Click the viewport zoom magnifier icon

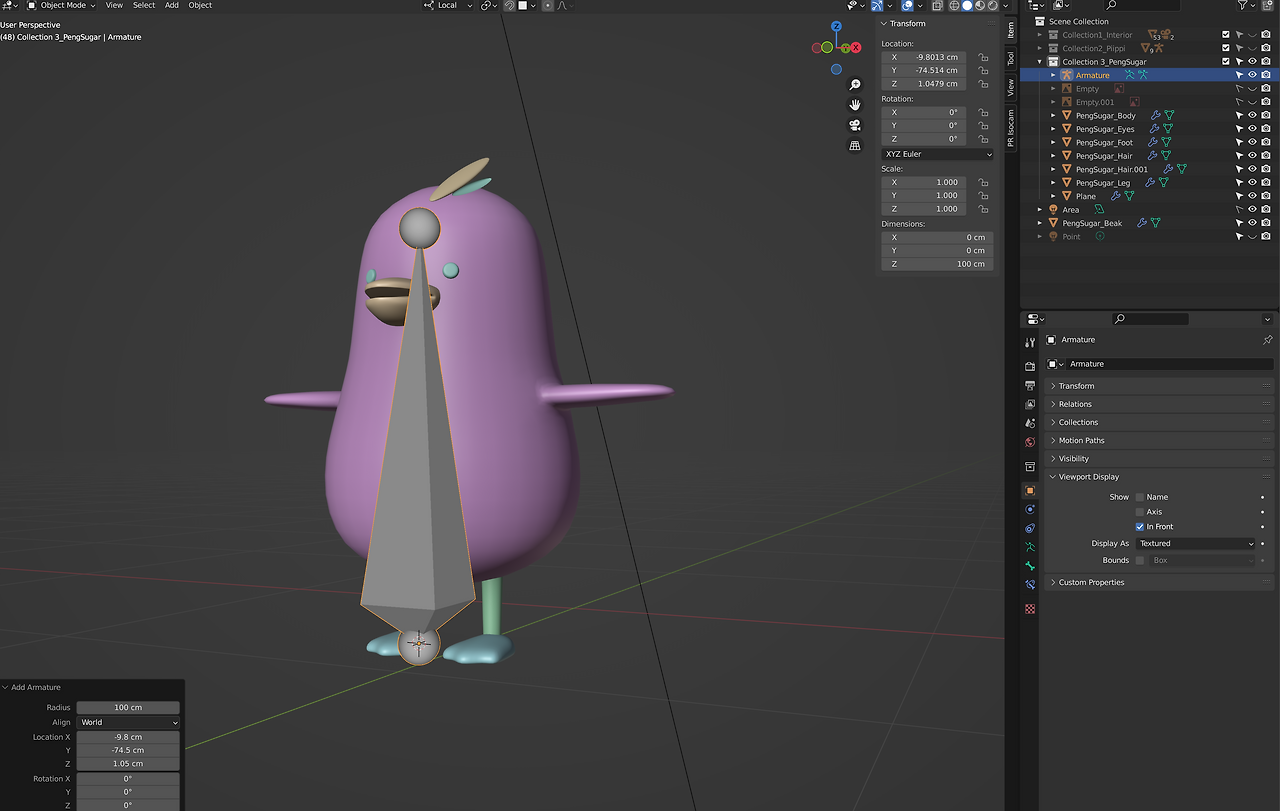(x=855, y=85)
